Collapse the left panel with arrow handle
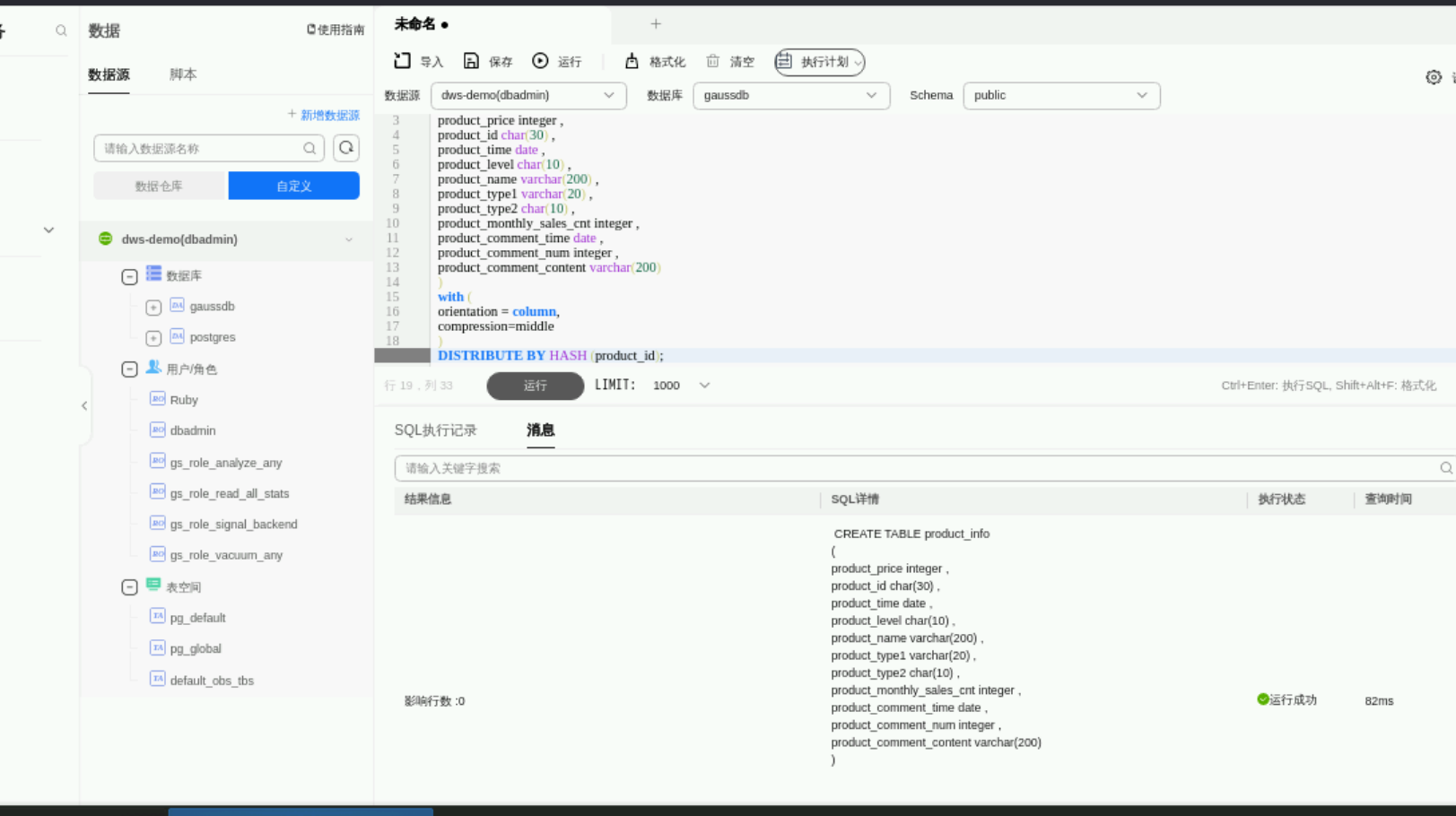 pos(84,405)
